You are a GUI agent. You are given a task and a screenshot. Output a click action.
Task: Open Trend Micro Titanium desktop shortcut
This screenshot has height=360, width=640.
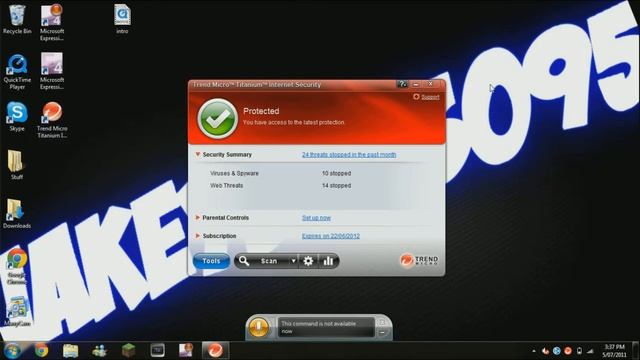[x=52, y=120]
